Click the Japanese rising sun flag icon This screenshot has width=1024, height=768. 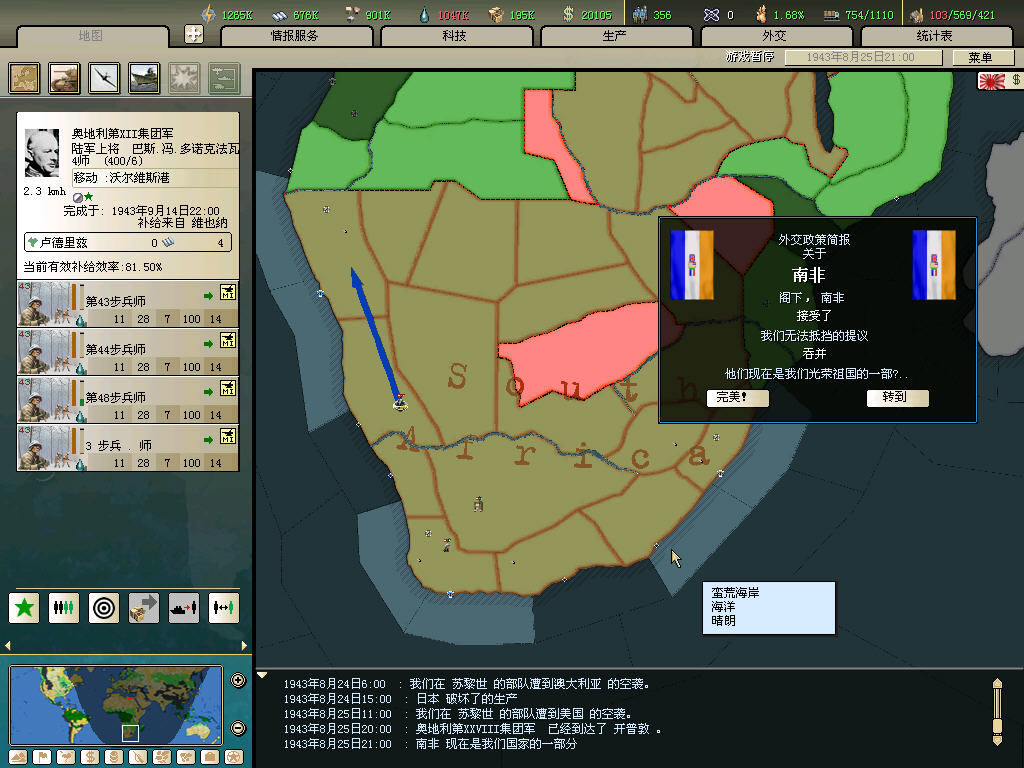click(991, 81)
